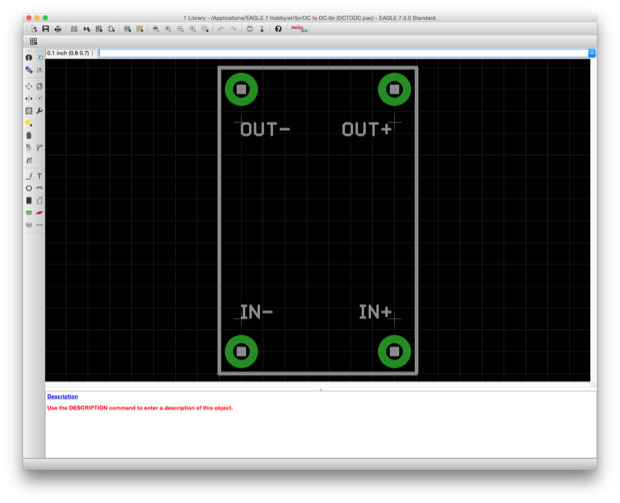Save the library with the floppy icon
The image size is (620, 503).
46,29
